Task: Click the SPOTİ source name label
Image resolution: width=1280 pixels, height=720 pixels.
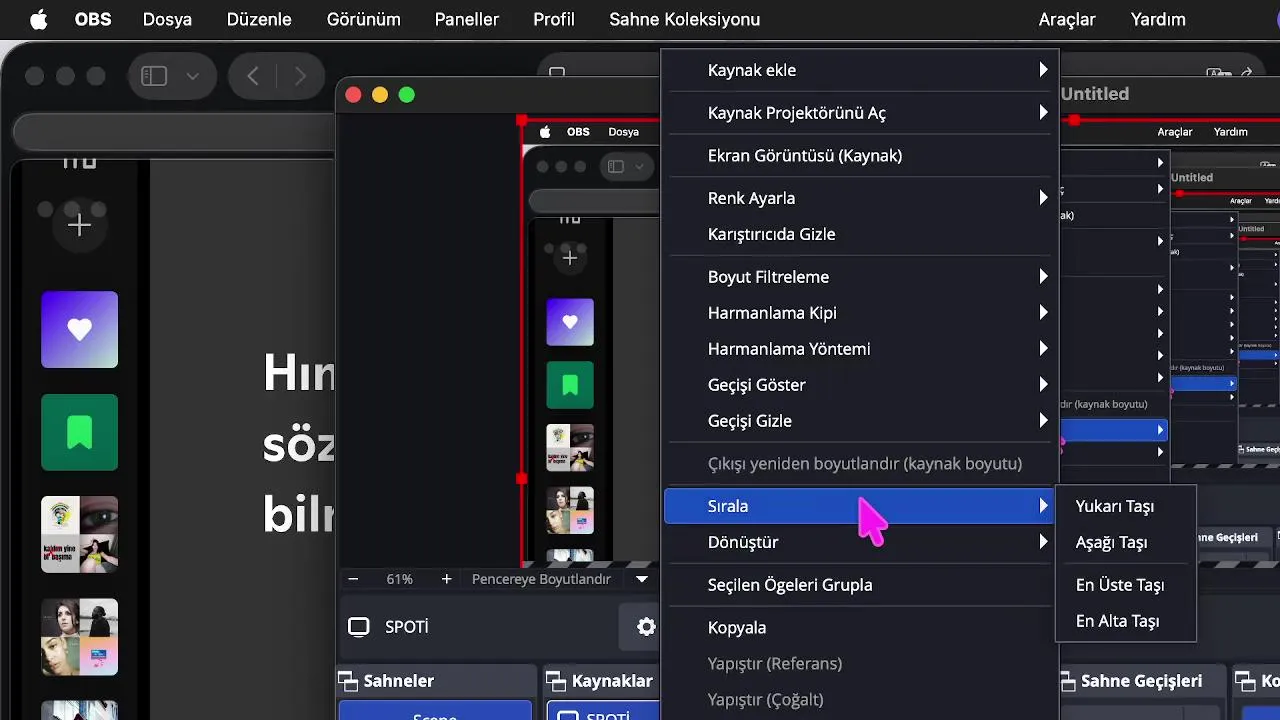Action: (x=407, y=627)
